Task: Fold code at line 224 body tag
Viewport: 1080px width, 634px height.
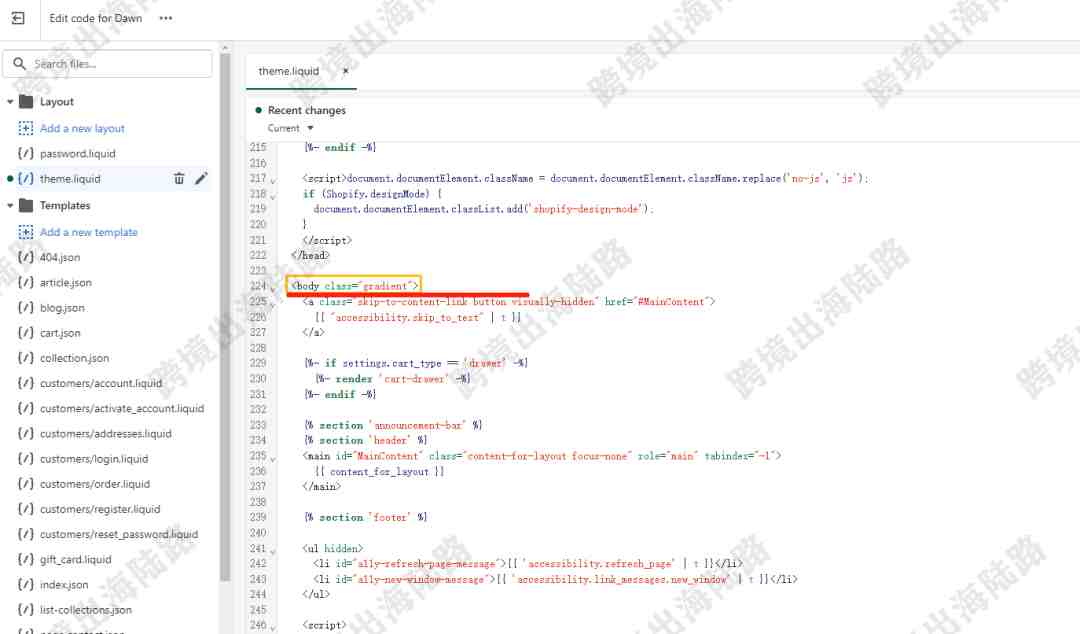Action: pos(273,288)
